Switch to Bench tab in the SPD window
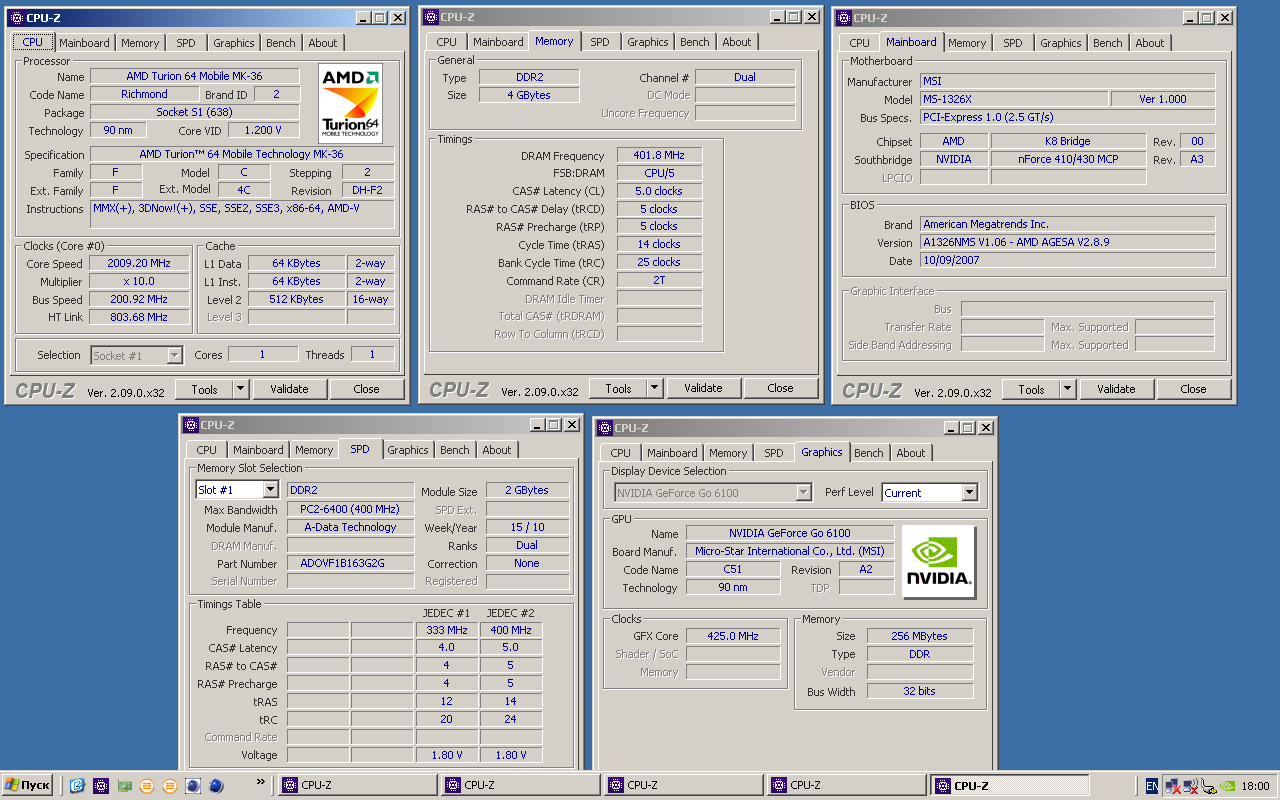This screenshot has width=1280, height=800. pos(455,450)
